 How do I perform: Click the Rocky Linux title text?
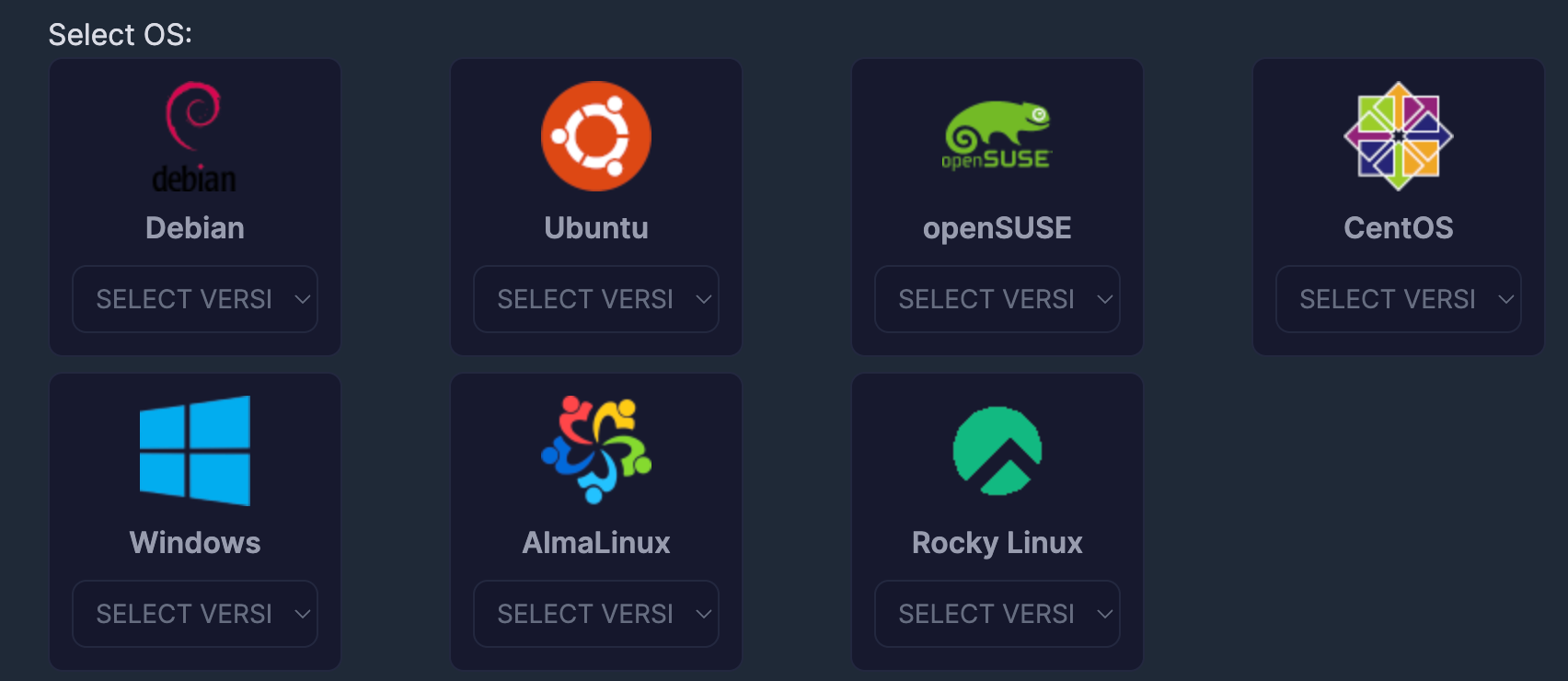tap(997, 543)
